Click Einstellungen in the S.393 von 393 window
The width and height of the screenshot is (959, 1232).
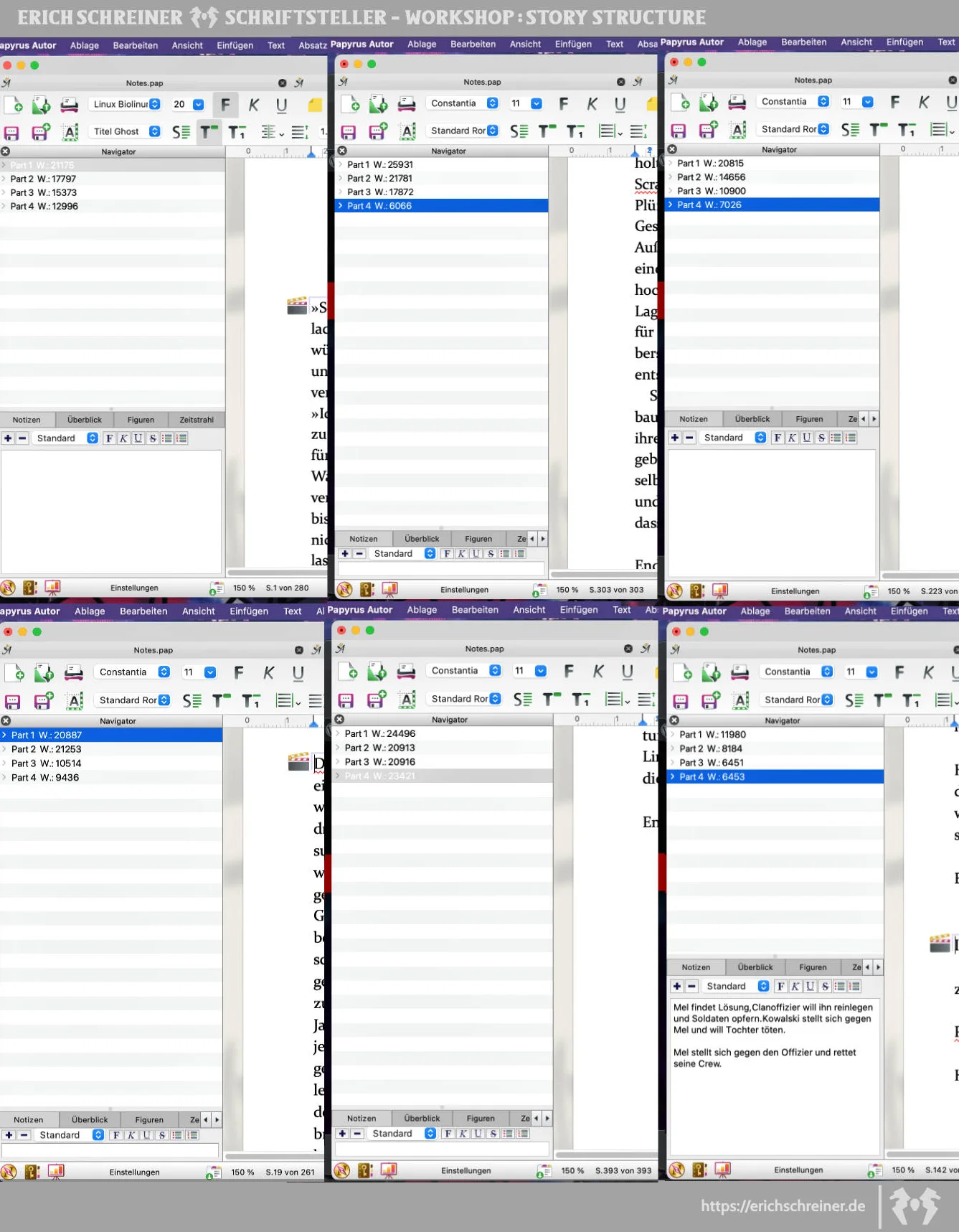[466, 1170]
